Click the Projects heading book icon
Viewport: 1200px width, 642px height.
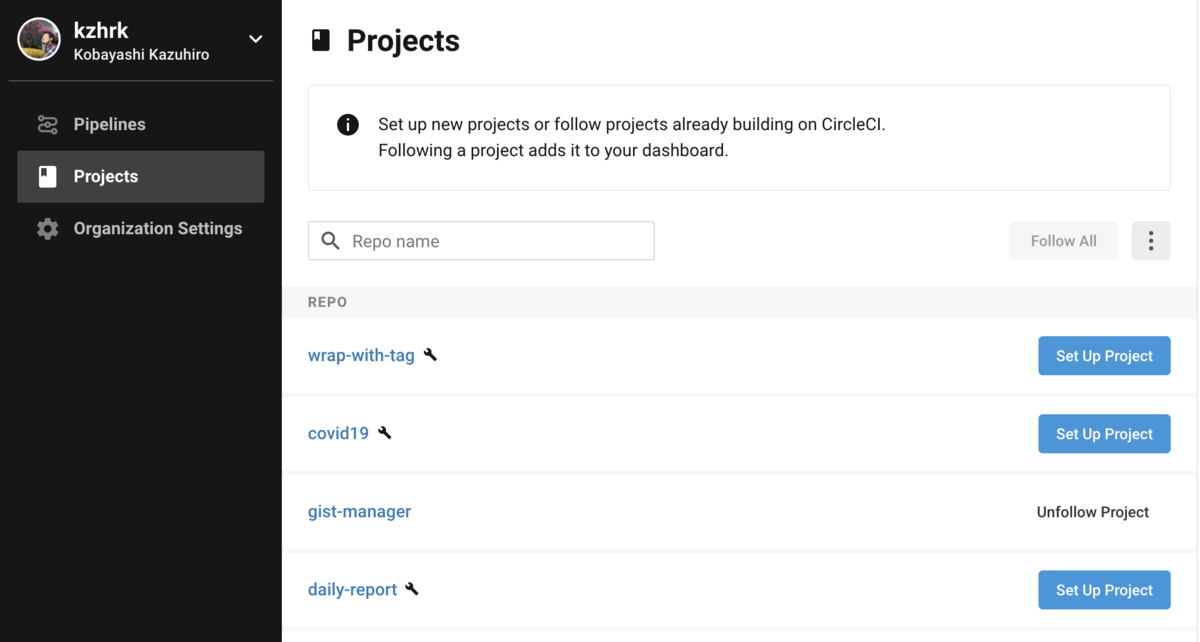pyautogui.click(x=321, y=40)
